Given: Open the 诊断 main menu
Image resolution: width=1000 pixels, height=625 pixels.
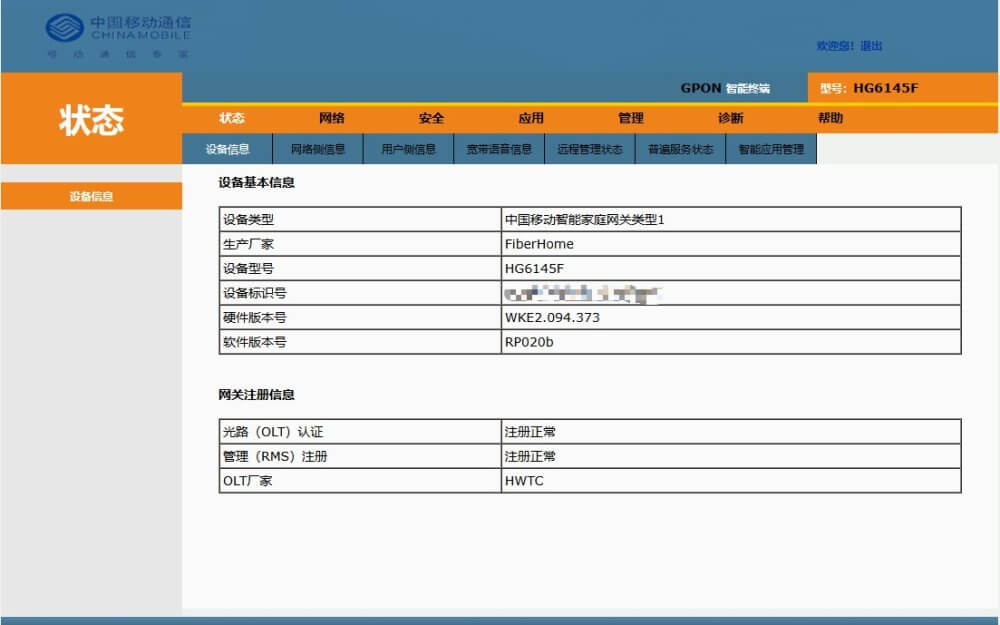Looking at the screenshot, I should (x=731, y=118).
